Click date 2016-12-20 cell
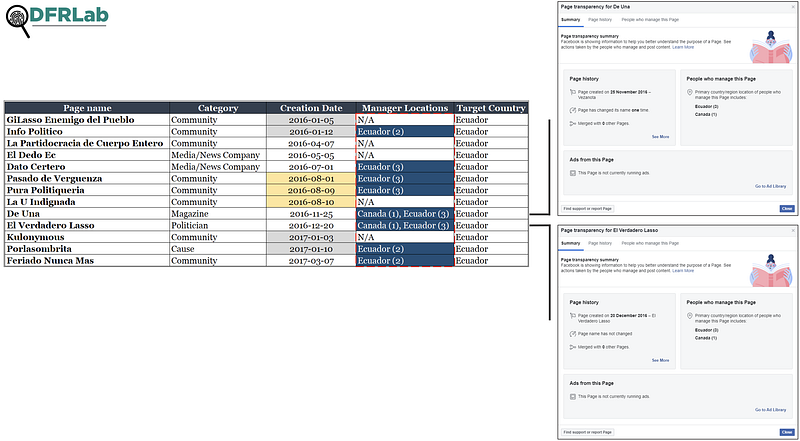800x441 pixels. pos(311,226)
